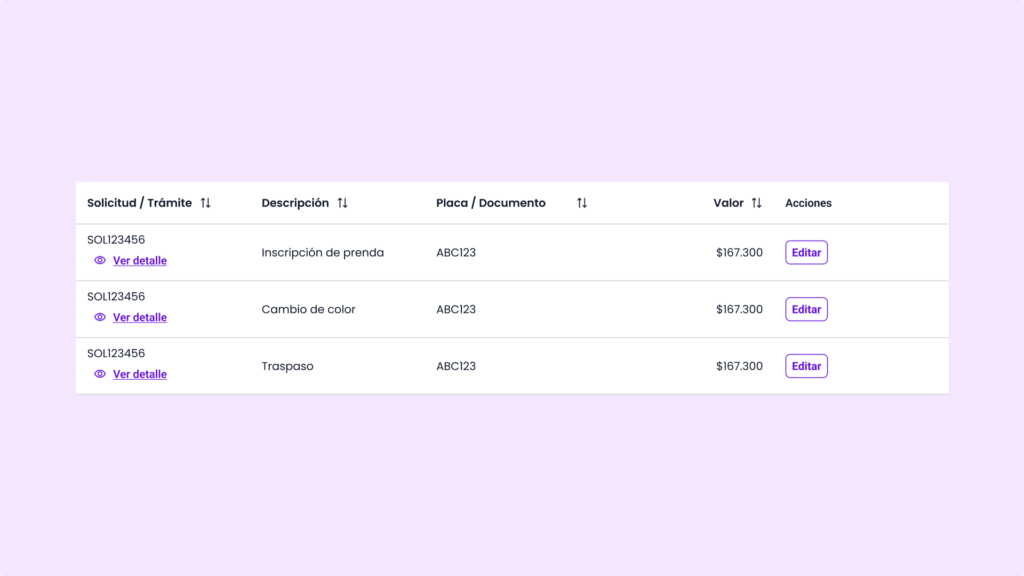Screen dimensions: 1024x576
Task: View Ver detalle link in Traspaso row
Action: pyautogui.click(x=140, y=375)
